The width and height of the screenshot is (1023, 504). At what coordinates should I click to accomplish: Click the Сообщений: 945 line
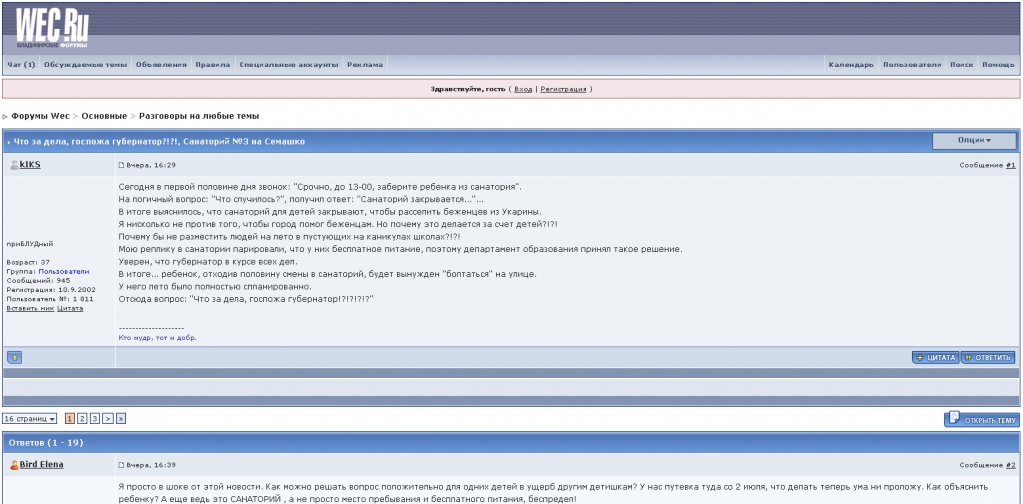point(38,280)
